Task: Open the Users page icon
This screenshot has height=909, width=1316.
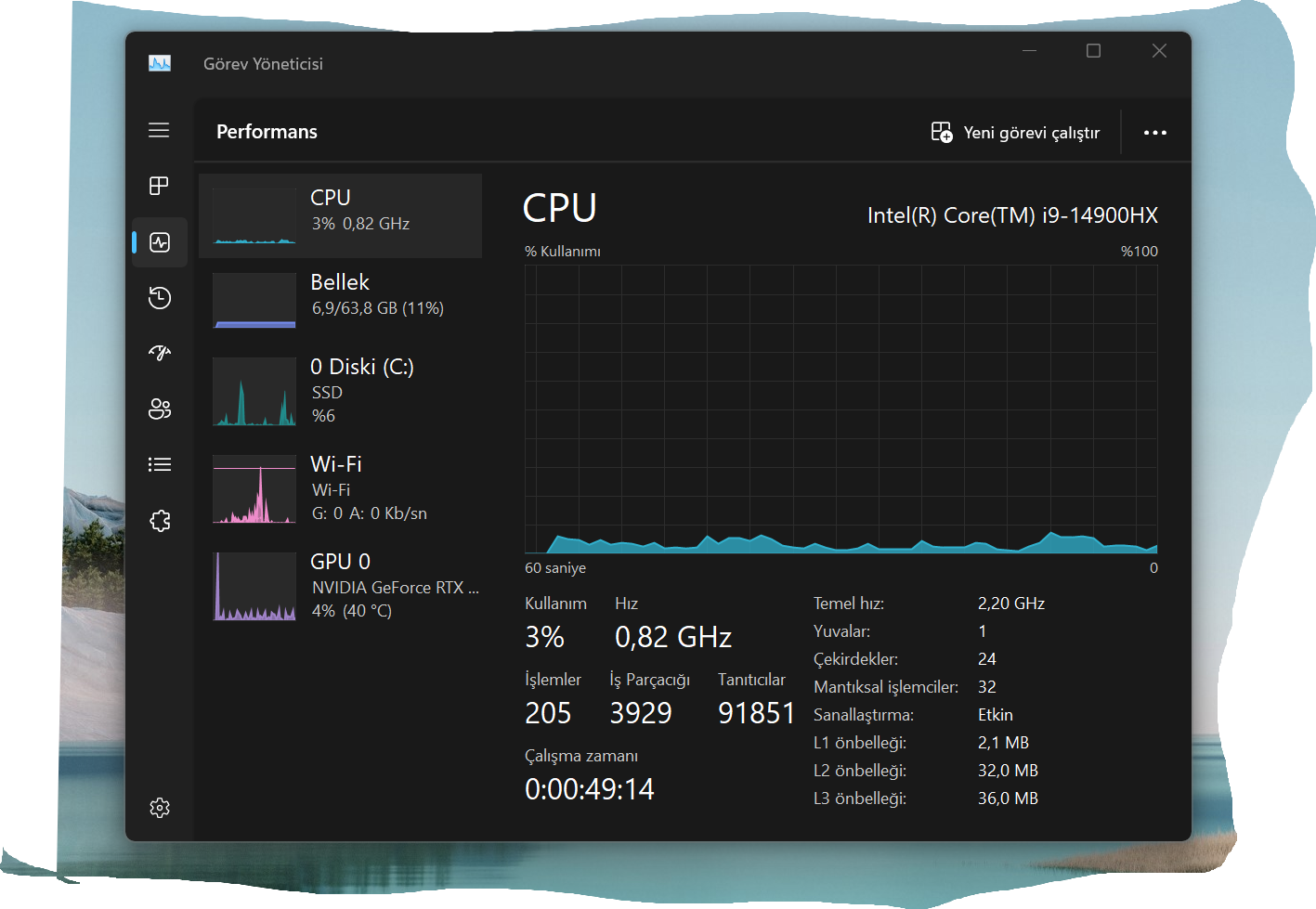Action: click(x=160, y=409)
